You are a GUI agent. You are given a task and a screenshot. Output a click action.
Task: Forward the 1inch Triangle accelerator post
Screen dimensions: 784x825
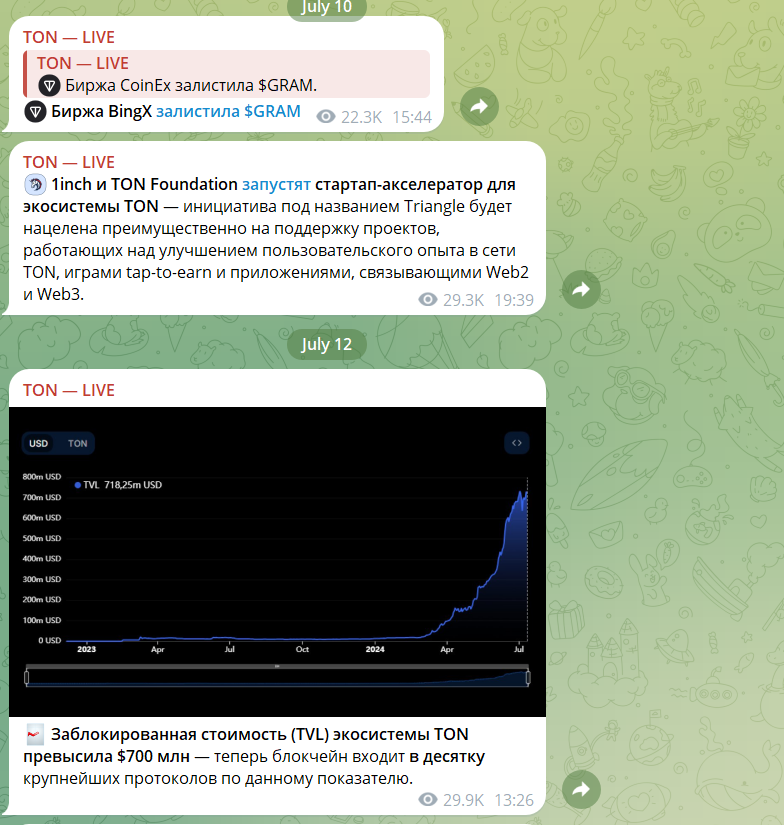tap(581, 289)
